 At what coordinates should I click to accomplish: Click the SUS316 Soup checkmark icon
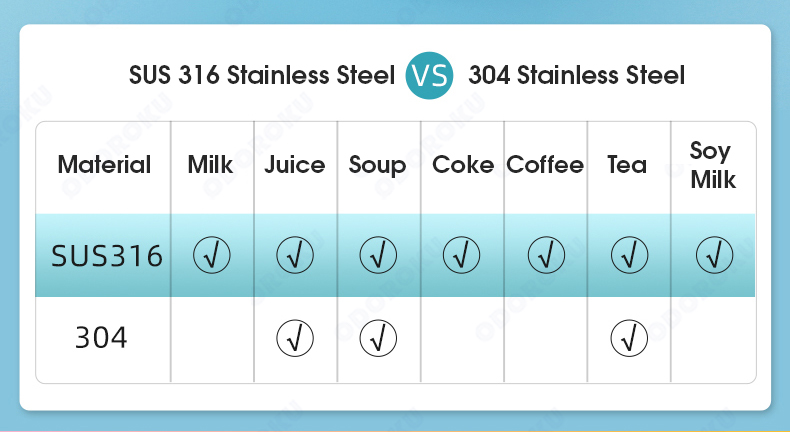pyautogui.click(x=378, y=255)
